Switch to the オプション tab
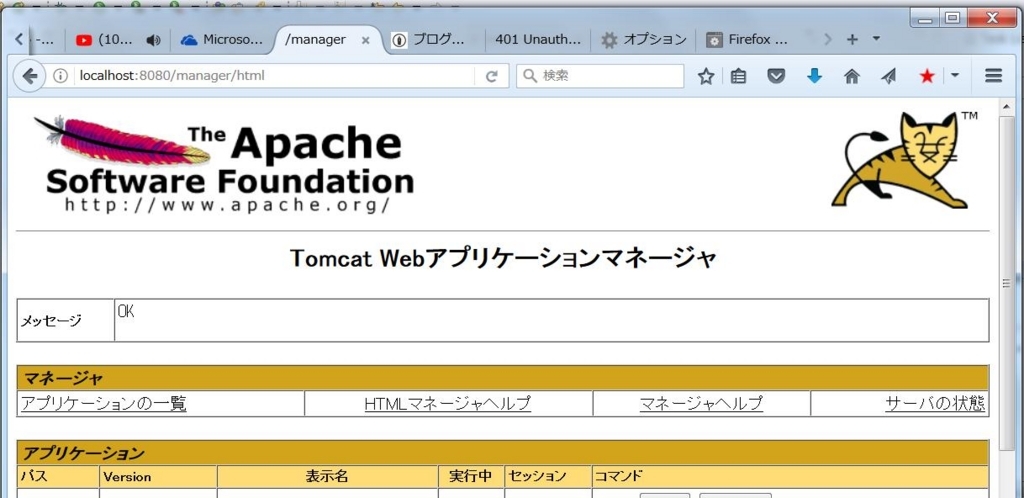 [643, 40]
